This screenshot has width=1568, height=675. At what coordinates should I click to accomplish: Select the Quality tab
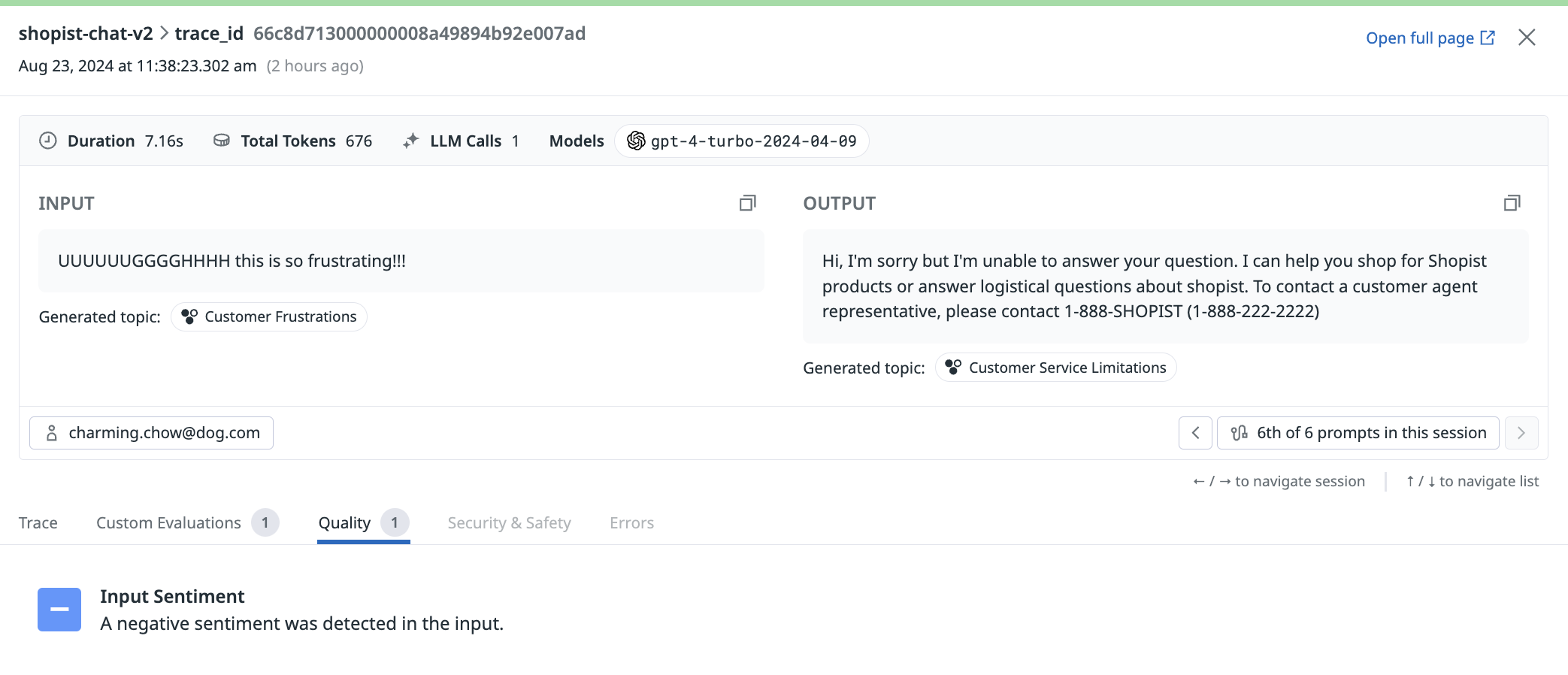coord(364,522)
